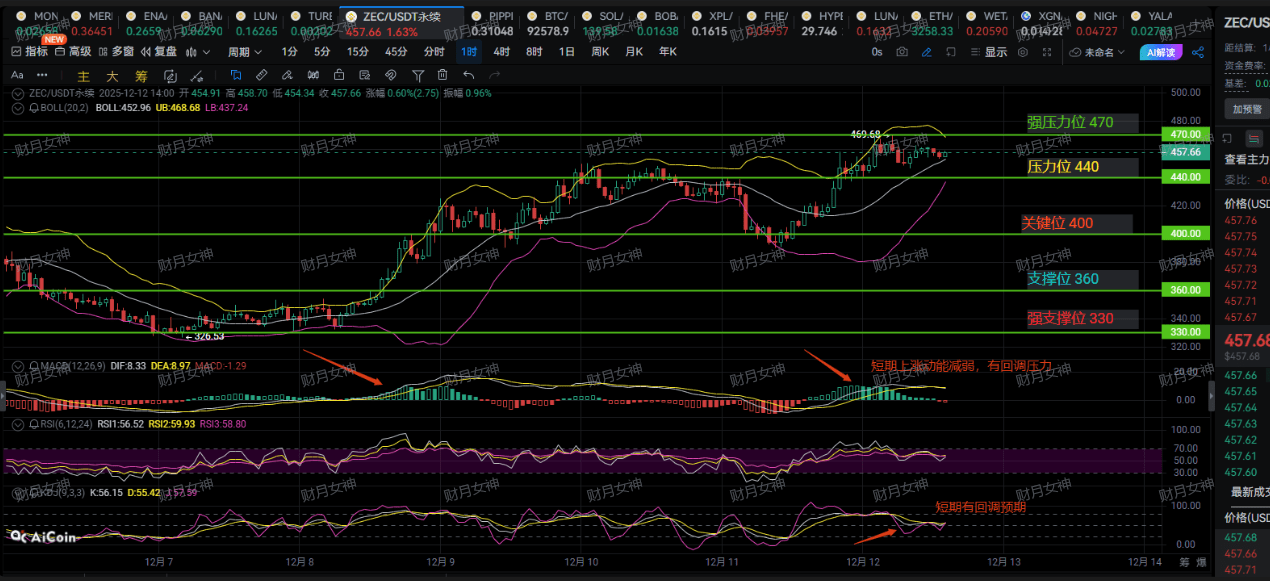Screen dimensions: 1270x581
Task: Delete drawings with the trash icon
Action: click(x=443, y=75)
